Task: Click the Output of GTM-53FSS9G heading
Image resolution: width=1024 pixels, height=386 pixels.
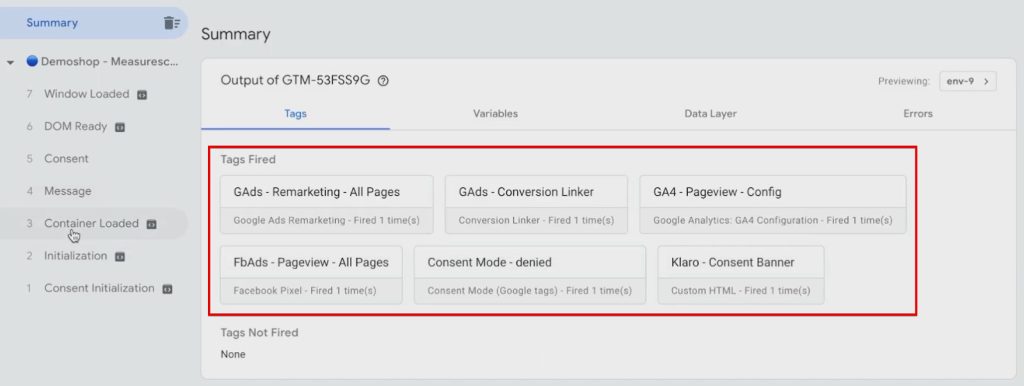Action: (295, 80)
